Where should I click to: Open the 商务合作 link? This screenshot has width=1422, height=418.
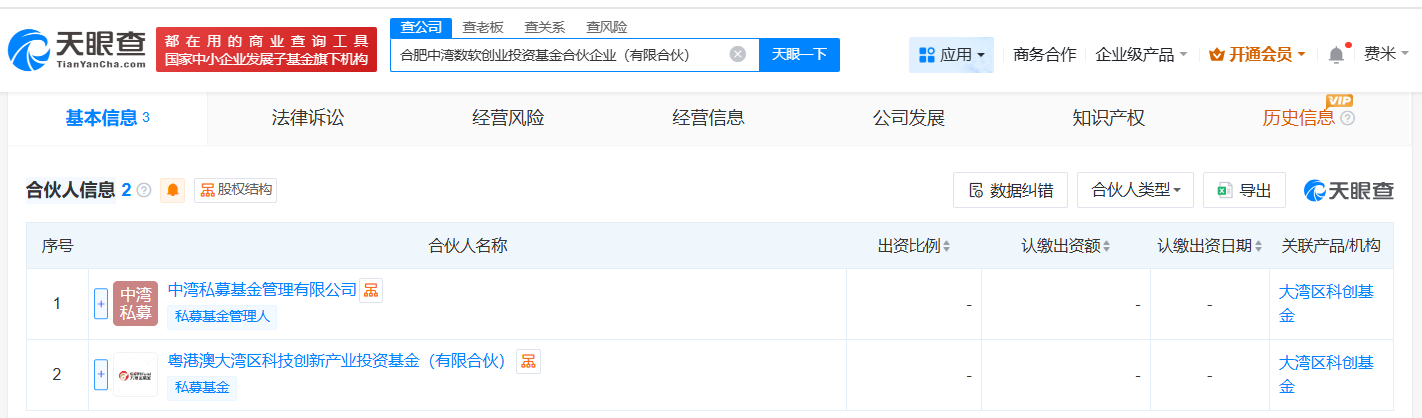pyautogui.click(x=1044, y=55)
